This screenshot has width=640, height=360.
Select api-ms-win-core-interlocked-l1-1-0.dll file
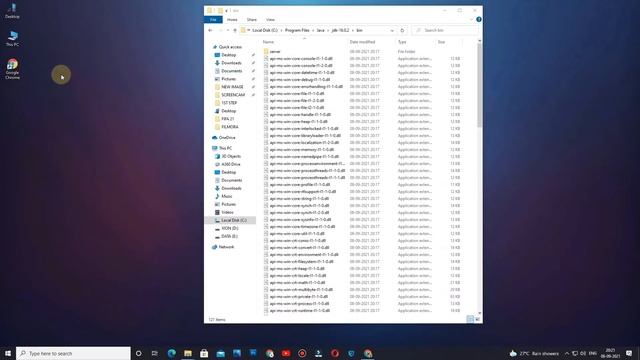point(304,129)
